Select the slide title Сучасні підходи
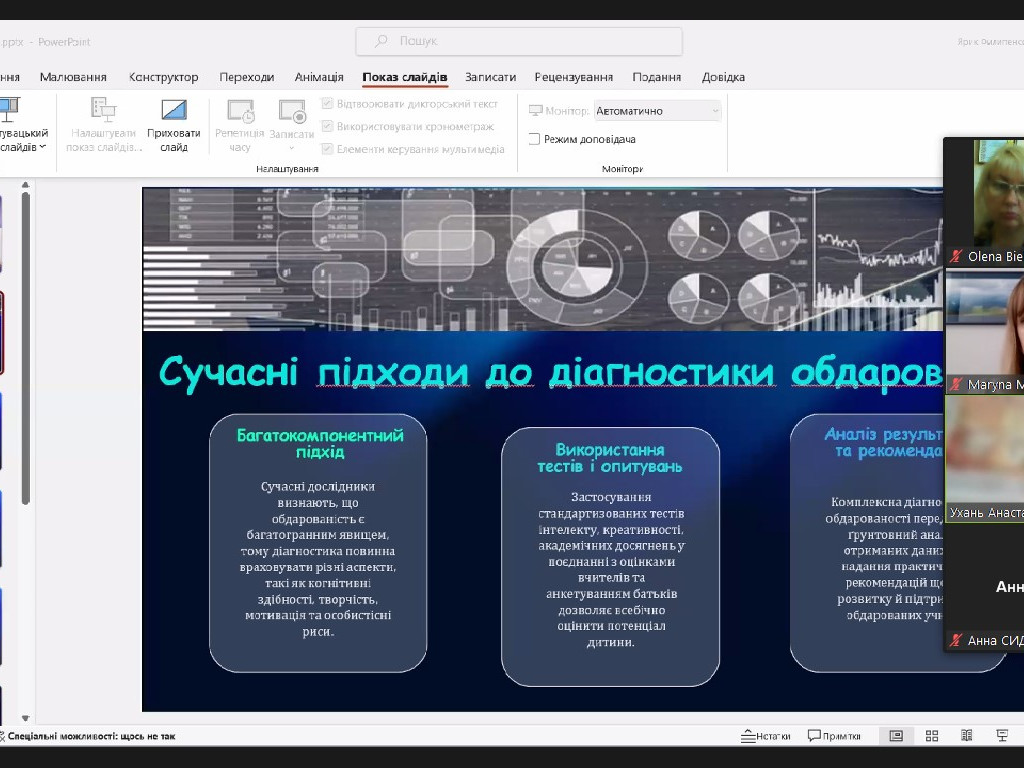This screenshot has width=1024, height=768. click(550, 374)
